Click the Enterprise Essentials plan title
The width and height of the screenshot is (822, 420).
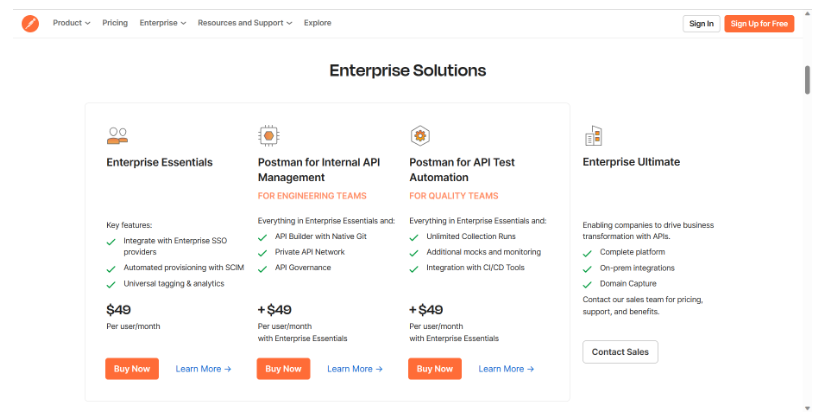pyautogui.click(x=159, y=163)
